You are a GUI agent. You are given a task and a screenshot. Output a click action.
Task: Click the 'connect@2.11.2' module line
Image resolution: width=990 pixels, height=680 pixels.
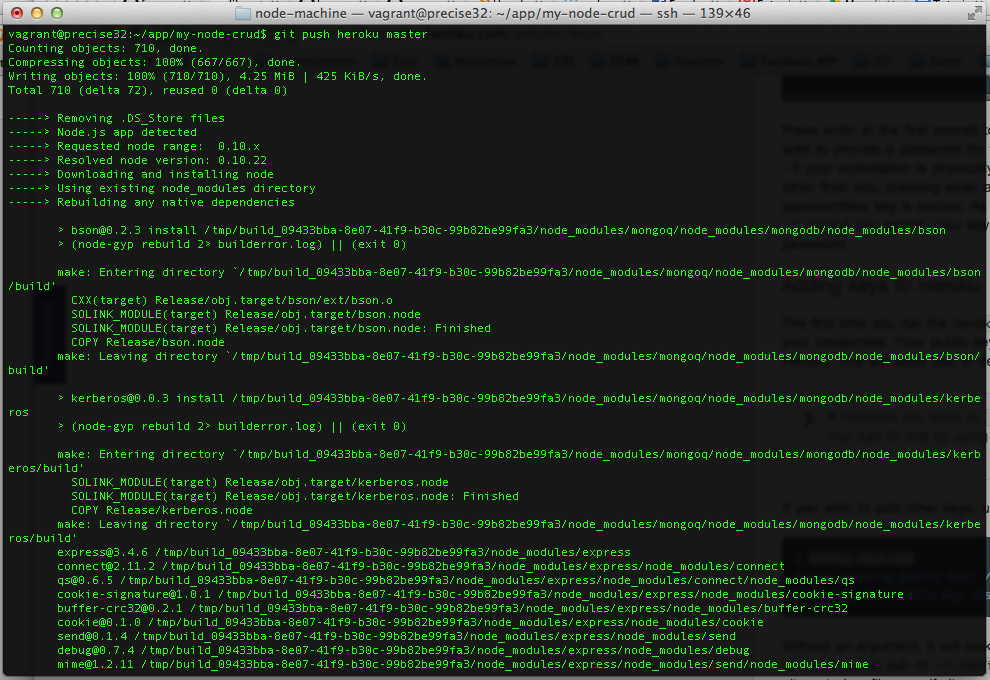click(421, 566)
